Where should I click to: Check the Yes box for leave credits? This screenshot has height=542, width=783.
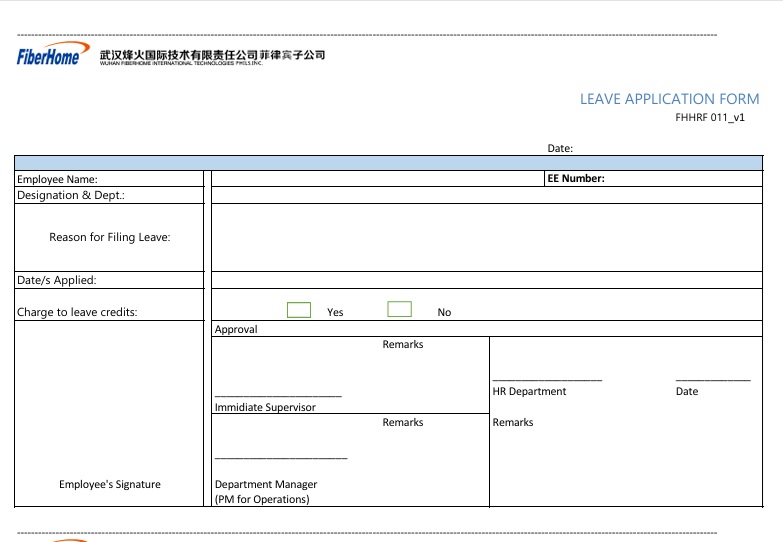[x=299, y=310]
